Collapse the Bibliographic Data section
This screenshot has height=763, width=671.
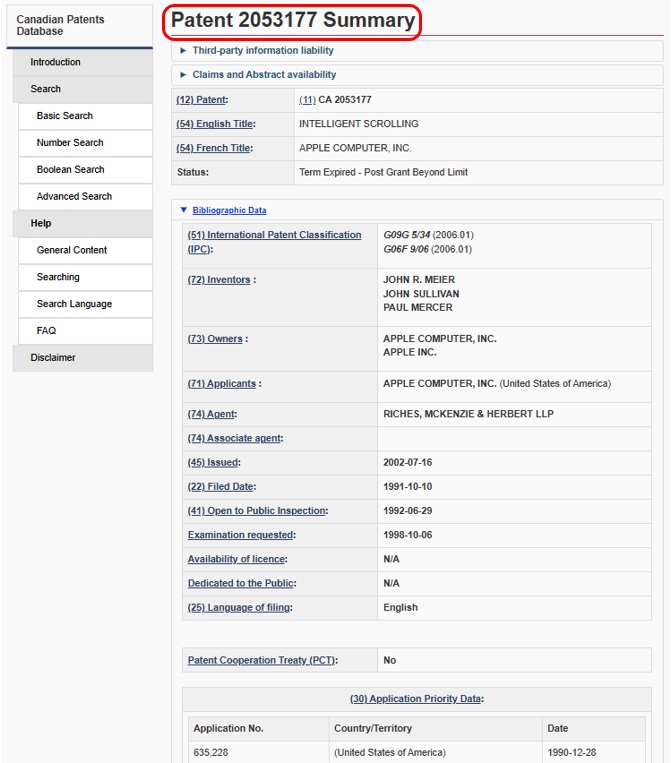[x=229, y=211]
